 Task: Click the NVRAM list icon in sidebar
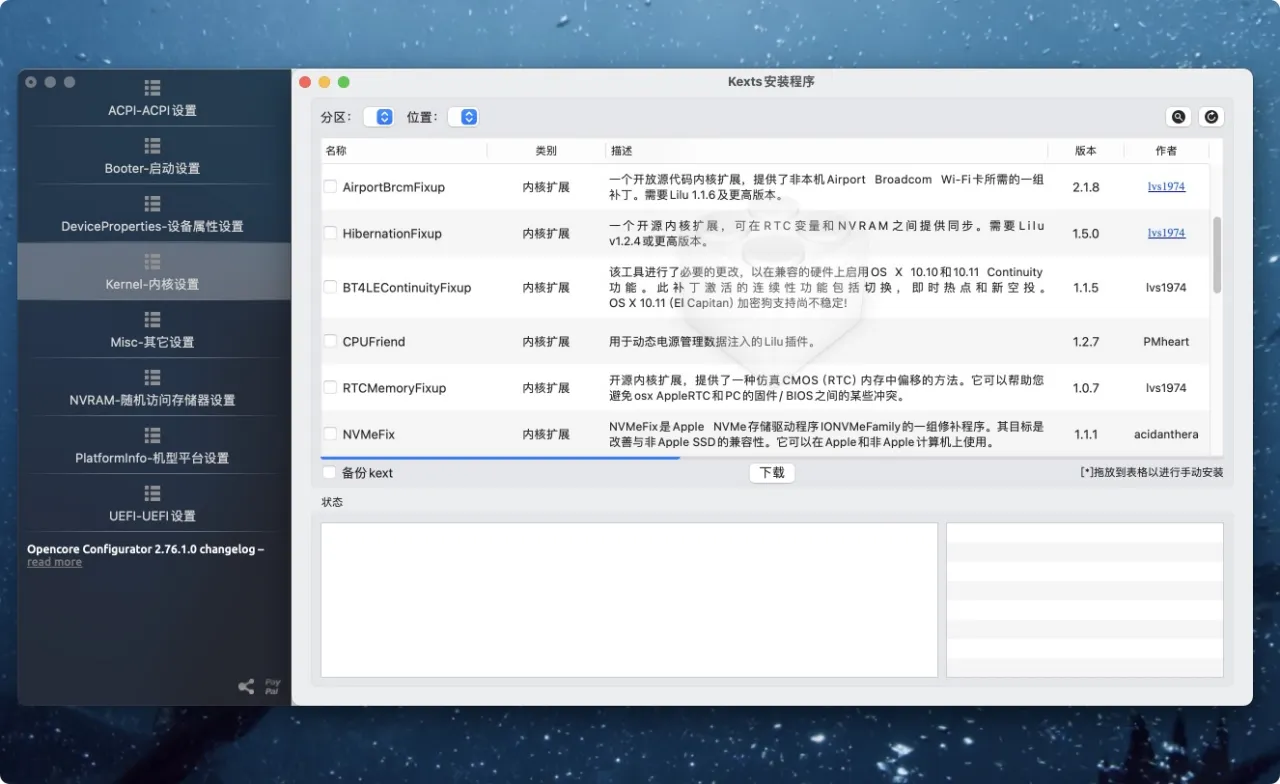click(152, 378)
